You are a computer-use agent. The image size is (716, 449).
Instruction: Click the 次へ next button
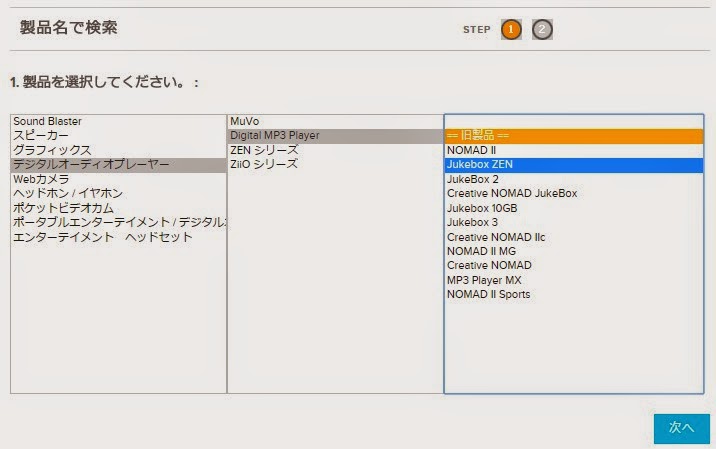click(682, 428)
